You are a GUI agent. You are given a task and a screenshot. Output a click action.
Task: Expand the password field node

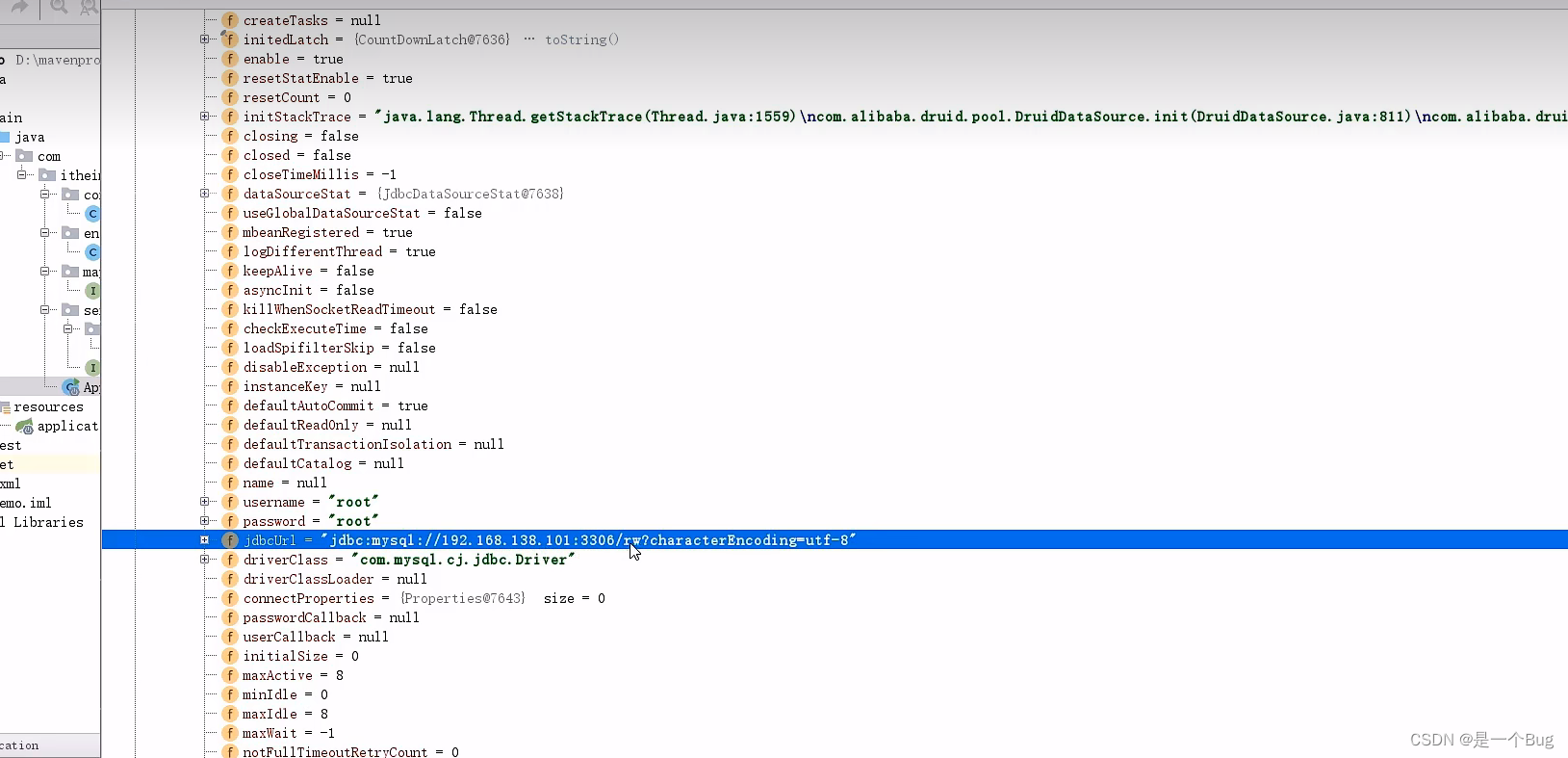204,521
